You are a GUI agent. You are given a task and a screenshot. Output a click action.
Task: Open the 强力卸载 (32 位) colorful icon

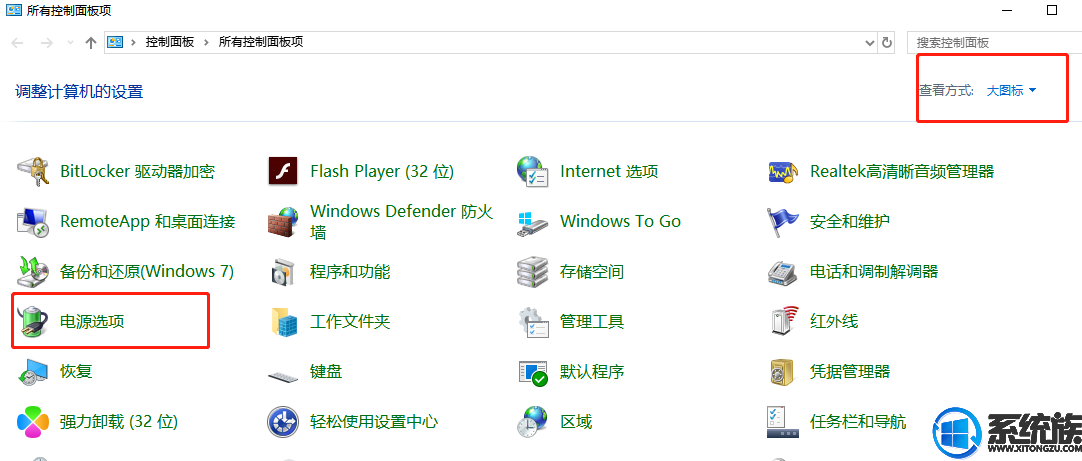pos(32,422)
